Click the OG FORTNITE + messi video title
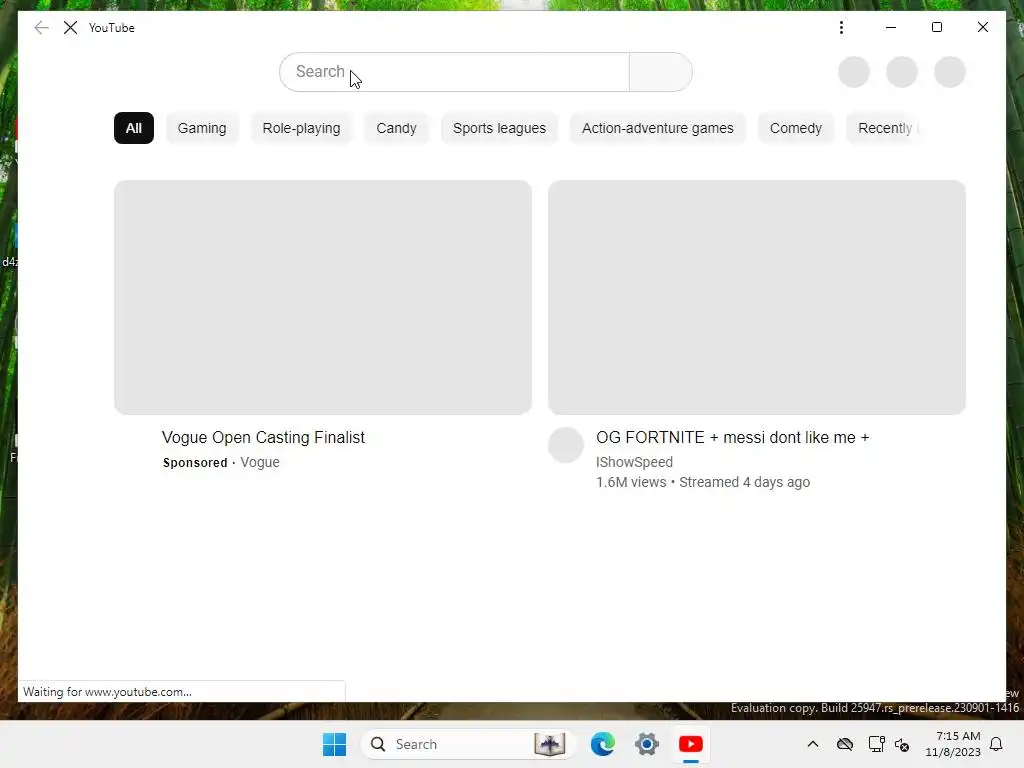 (733, 438)
